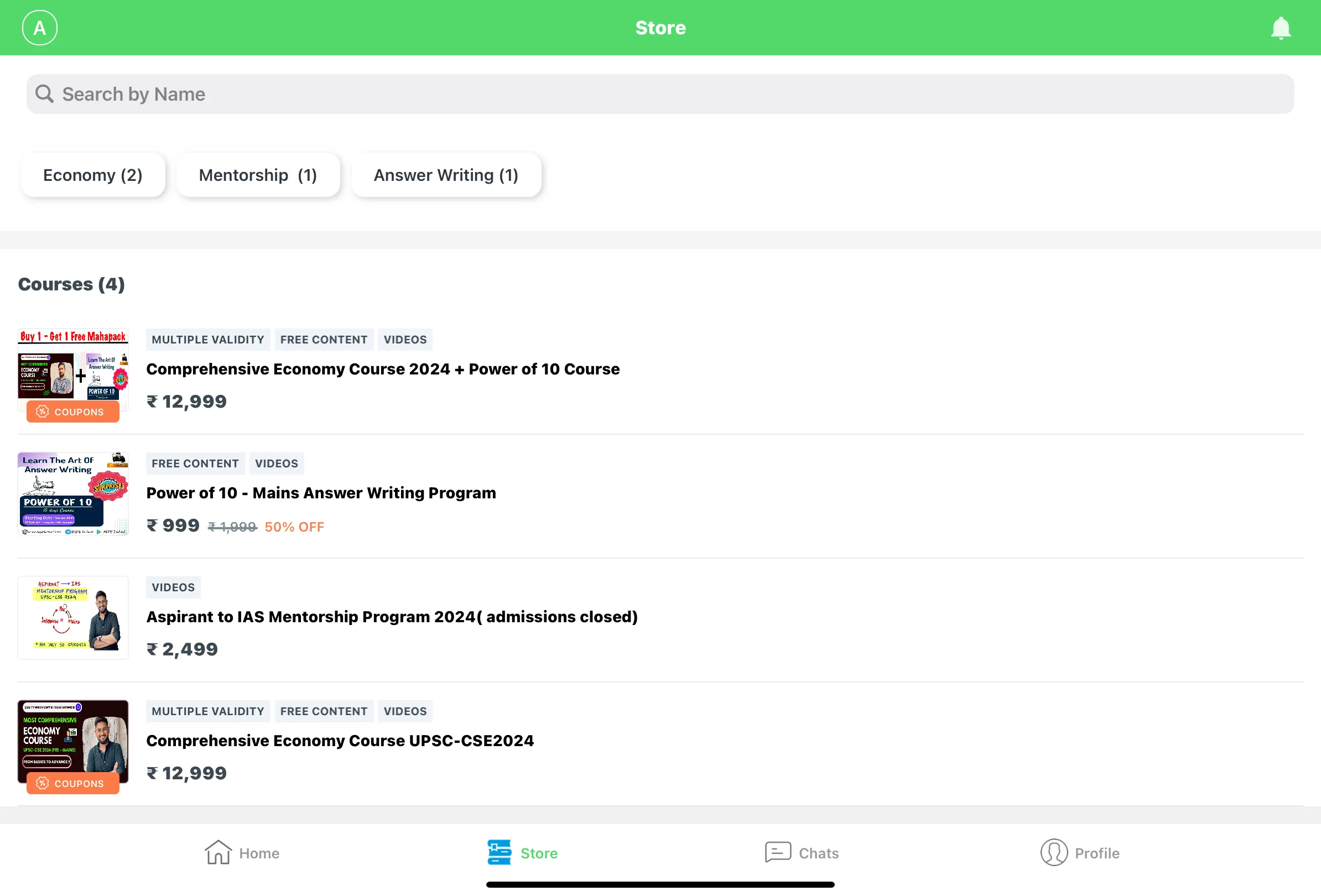This screenshot has height=896, width=1321.
Task: Tap the search magnifier icon
Action: tap(44, 93)
